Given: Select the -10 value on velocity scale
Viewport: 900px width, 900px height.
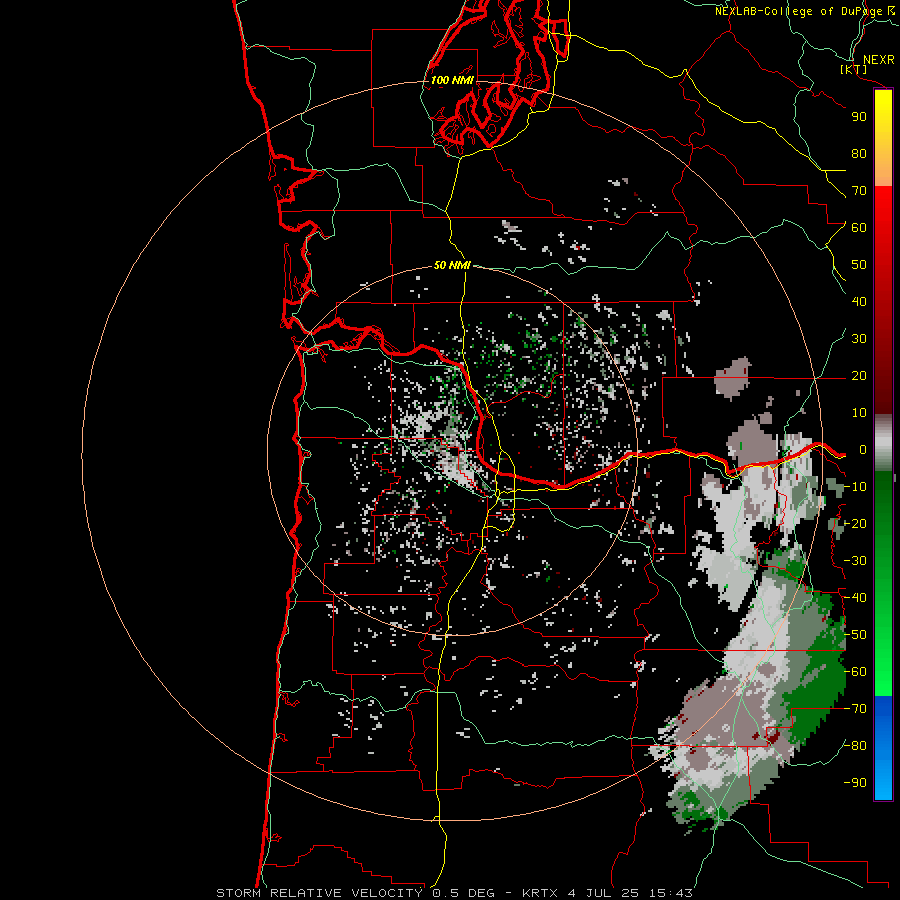Looking at the screenshot, I should [855, 487].
